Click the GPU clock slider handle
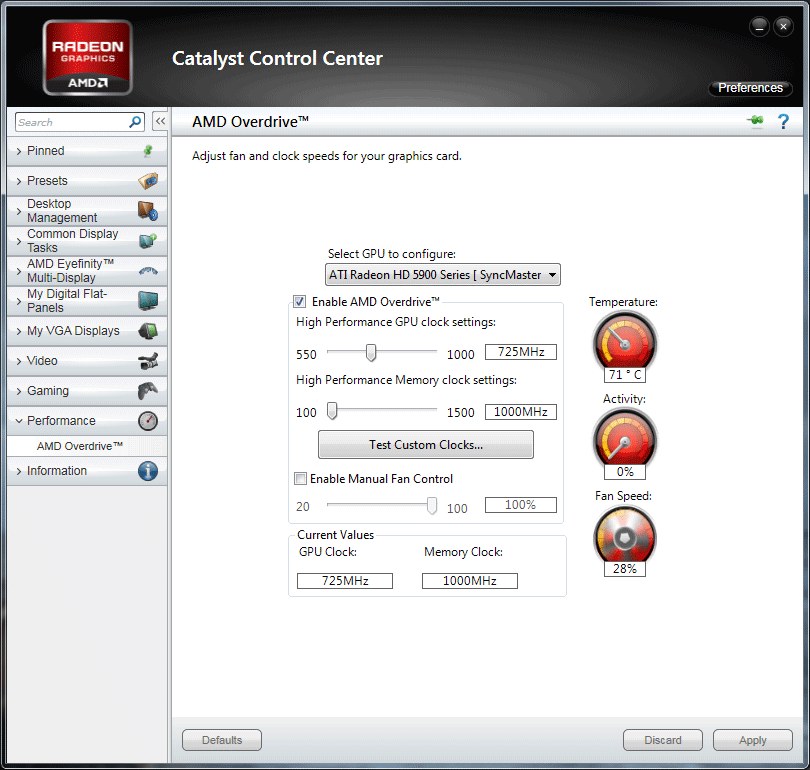The height and width of the screenshot is (770, 810). tap(370, 353)
